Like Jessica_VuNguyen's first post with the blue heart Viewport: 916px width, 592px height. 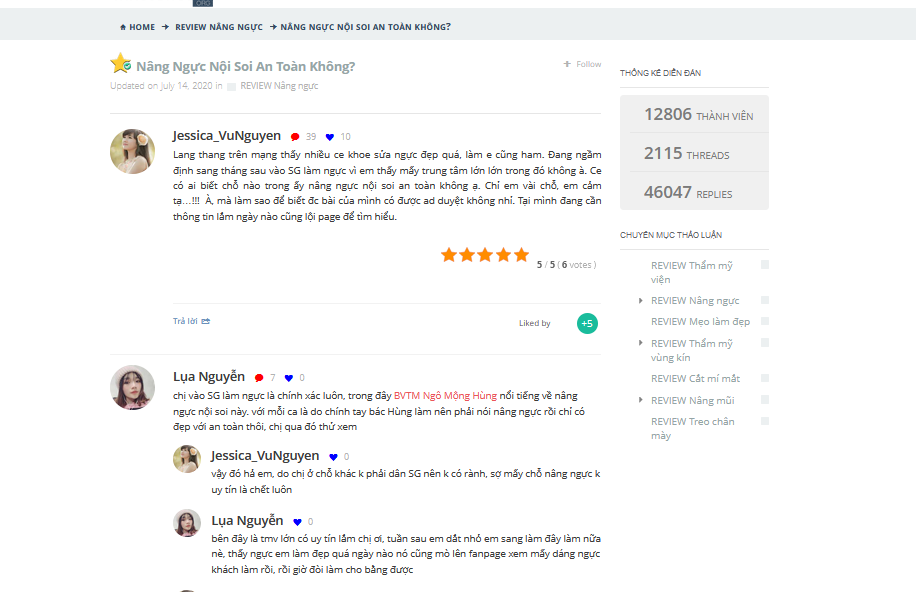329,137
